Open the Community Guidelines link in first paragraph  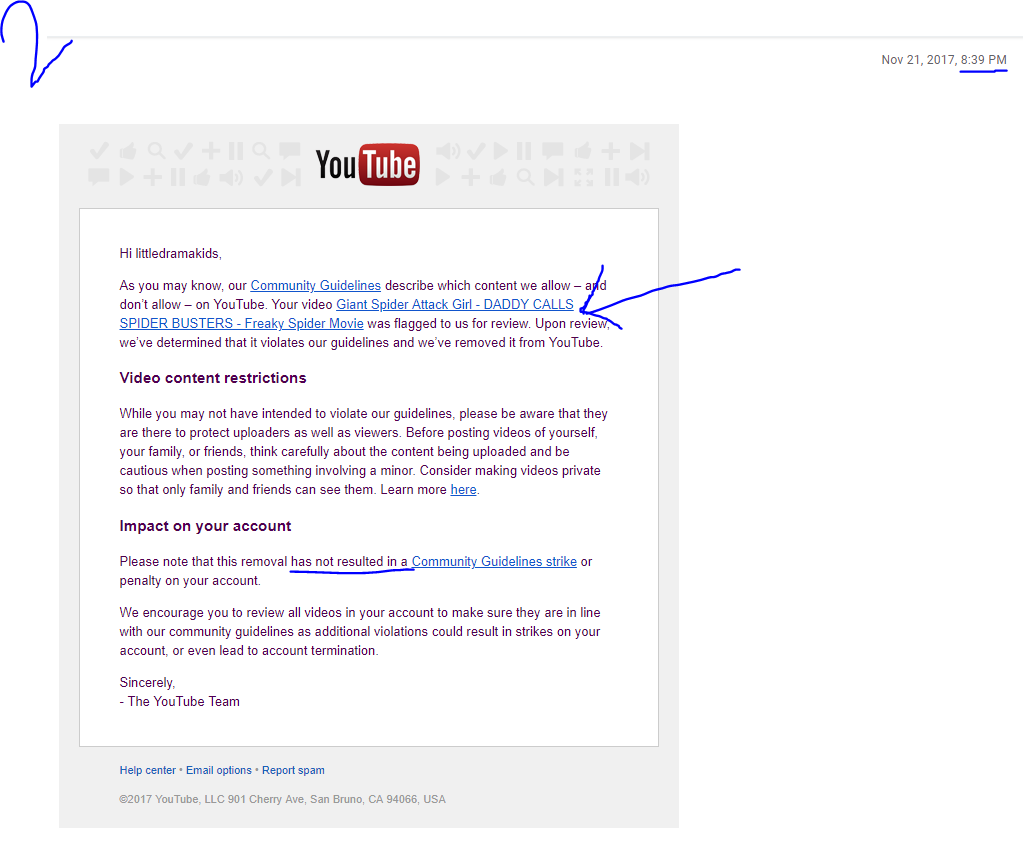[315, 286]
